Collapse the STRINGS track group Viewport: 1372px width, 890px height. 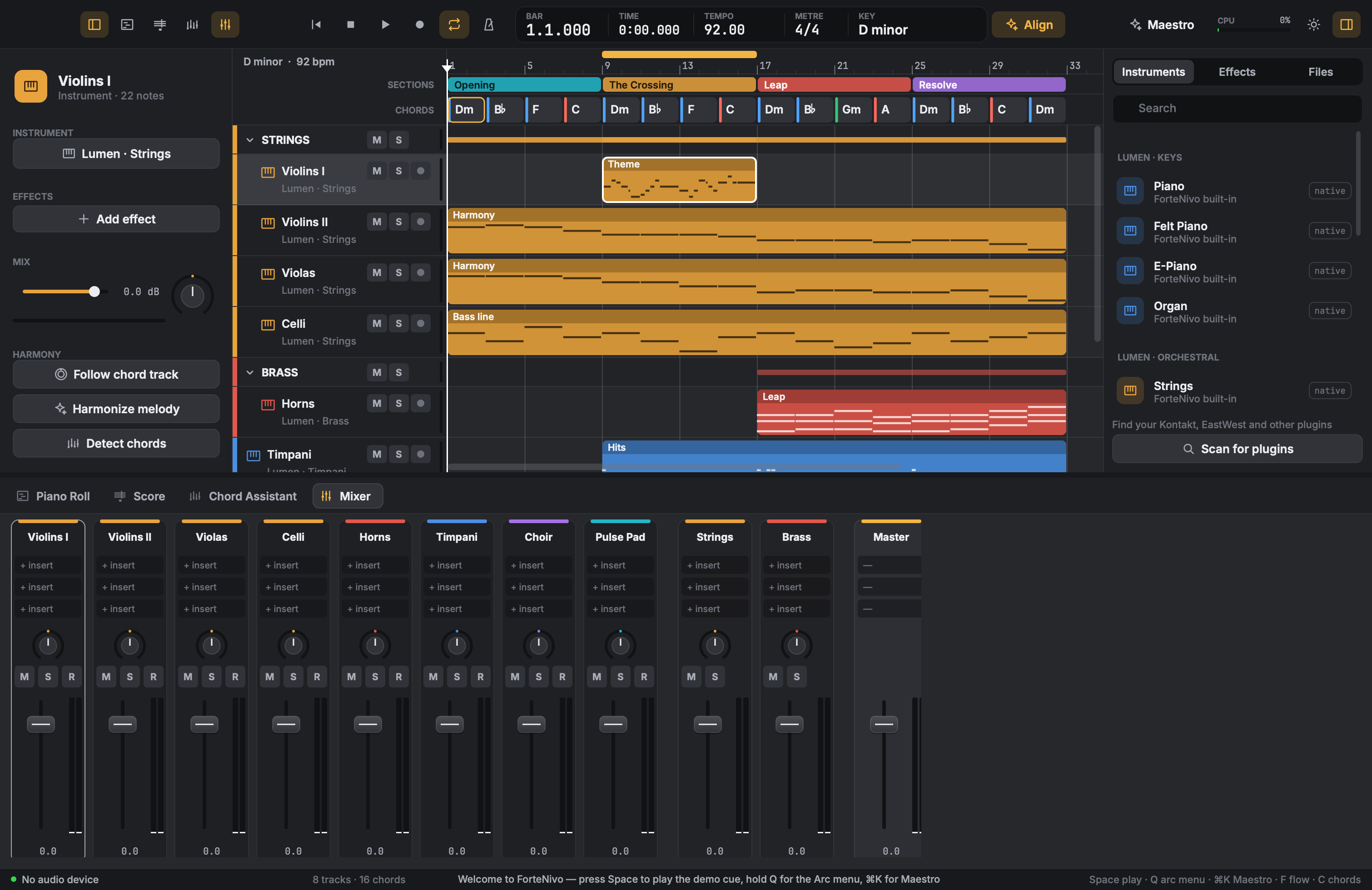(250, 140)
